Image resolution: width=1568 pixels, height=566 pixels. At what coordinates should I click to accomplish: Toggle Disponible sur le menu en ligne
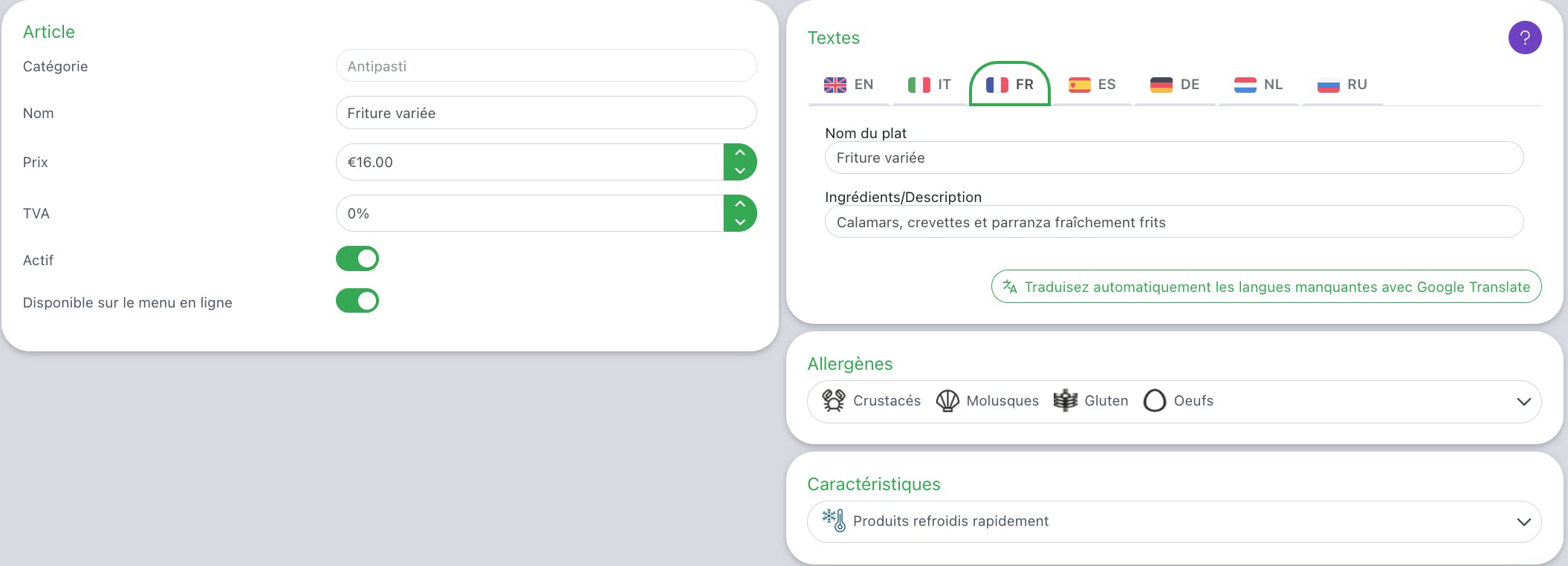point(357,301)
